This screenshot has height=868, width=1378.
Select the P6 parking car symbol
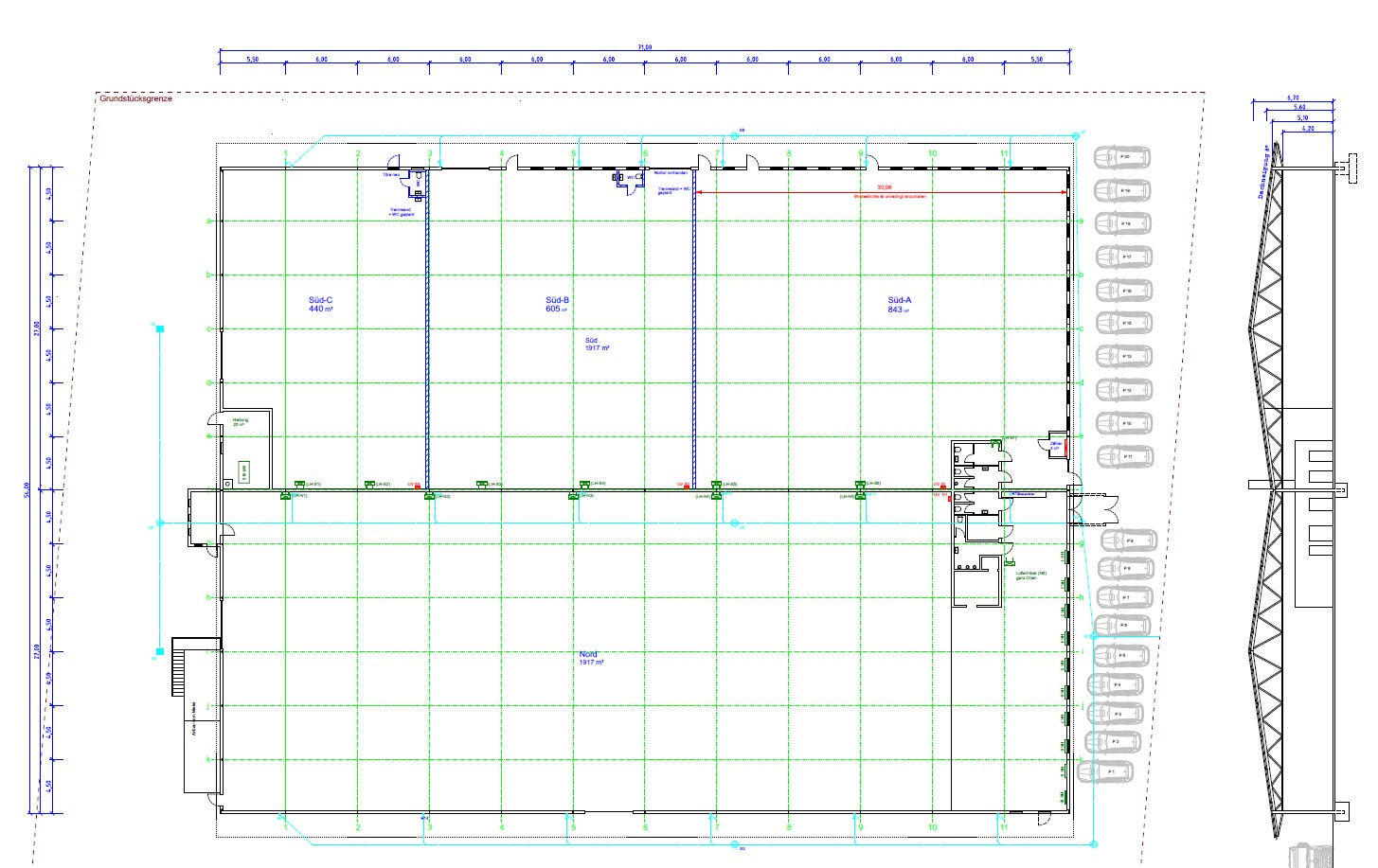point(1121,627)
